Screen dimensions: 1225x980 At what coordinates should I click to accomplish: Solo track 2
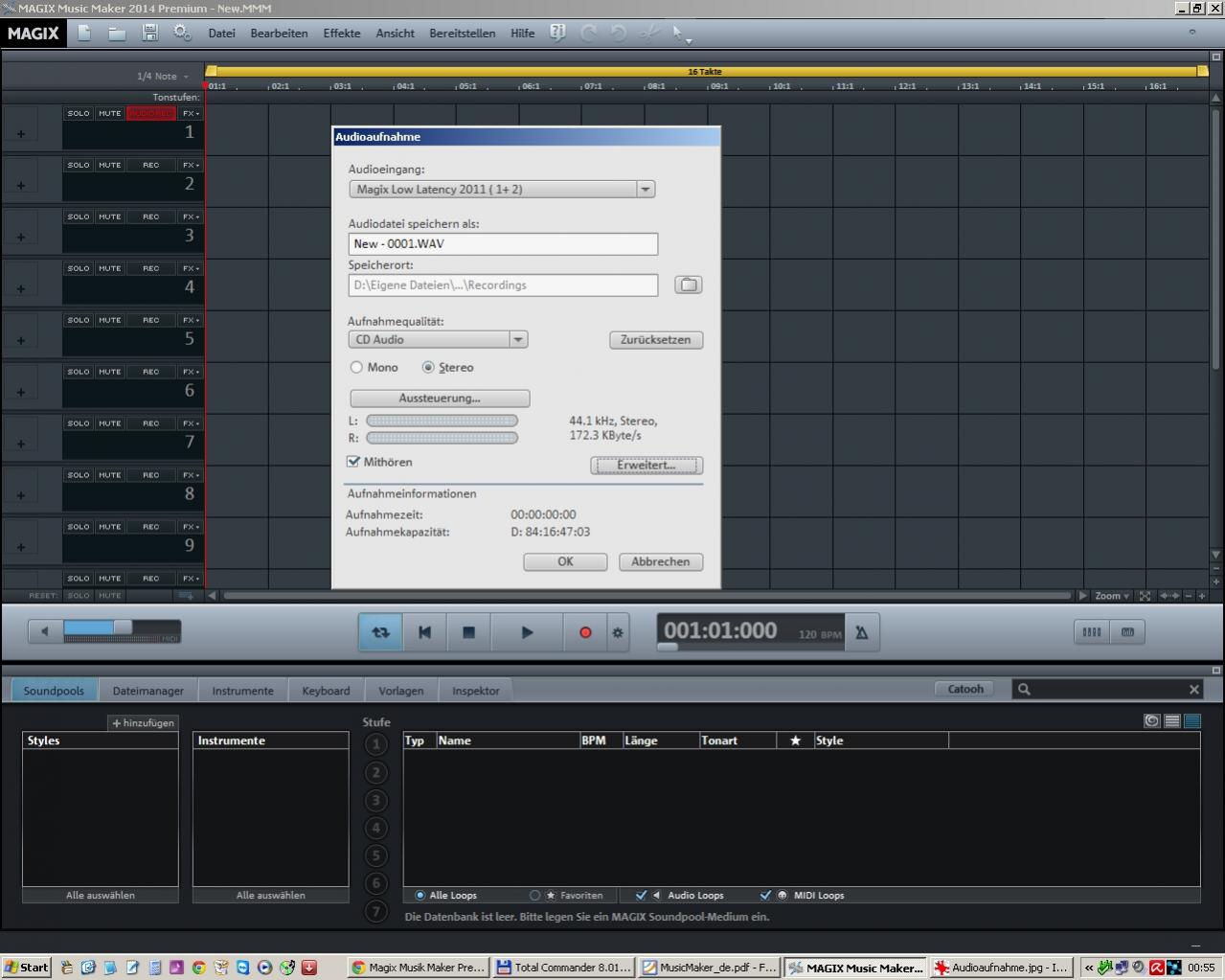pyautogui.click(x=79, y=165)
